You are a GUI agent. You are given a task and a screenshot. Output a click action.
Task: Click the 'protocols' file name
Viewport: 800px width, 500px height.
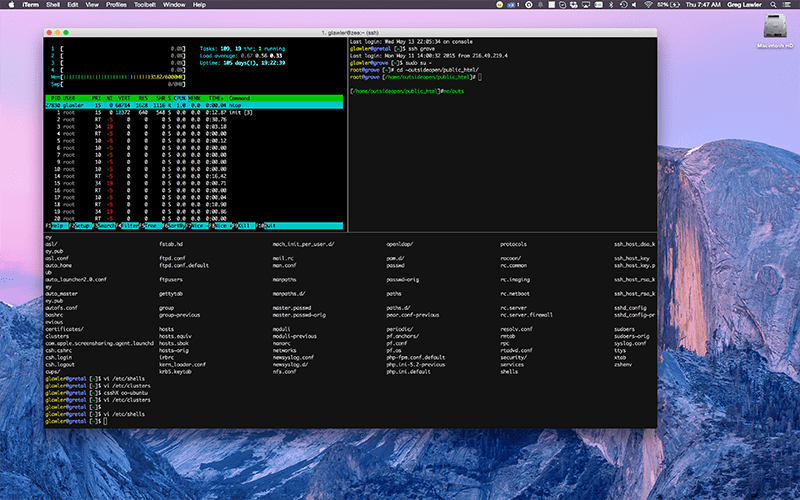(x=513, y=244)
